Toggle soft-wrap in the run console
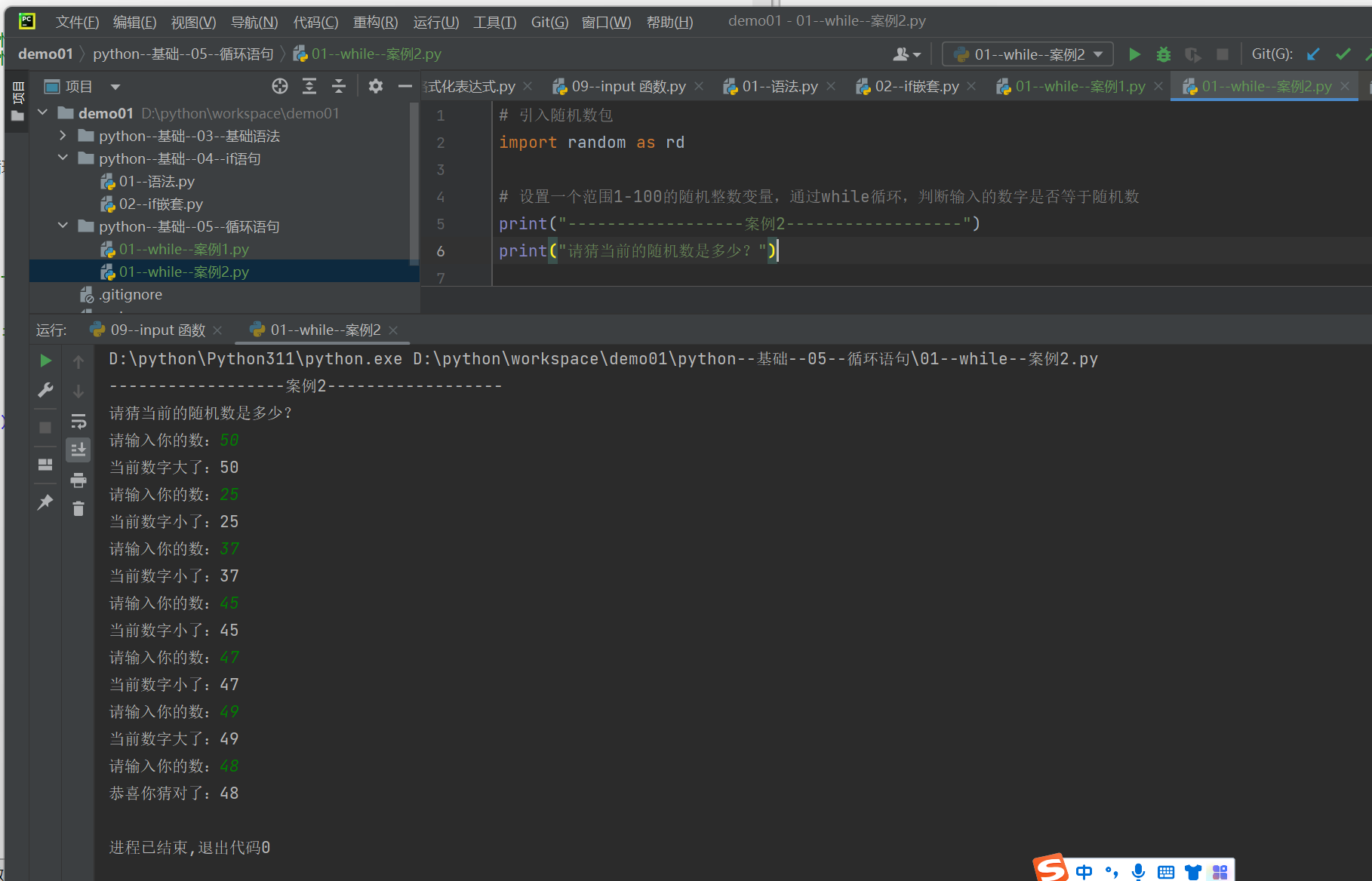 click(78, 421)
